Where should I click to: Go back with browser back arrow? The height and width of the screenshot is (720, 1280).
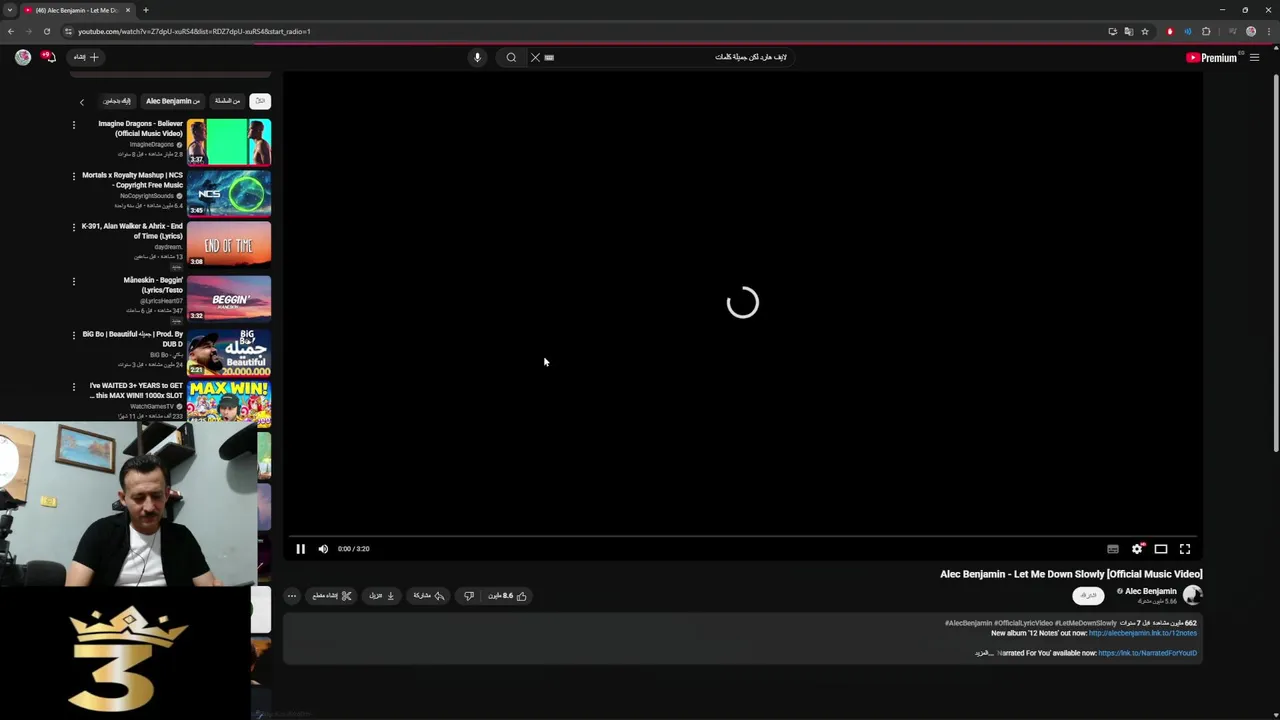(11, 31)
